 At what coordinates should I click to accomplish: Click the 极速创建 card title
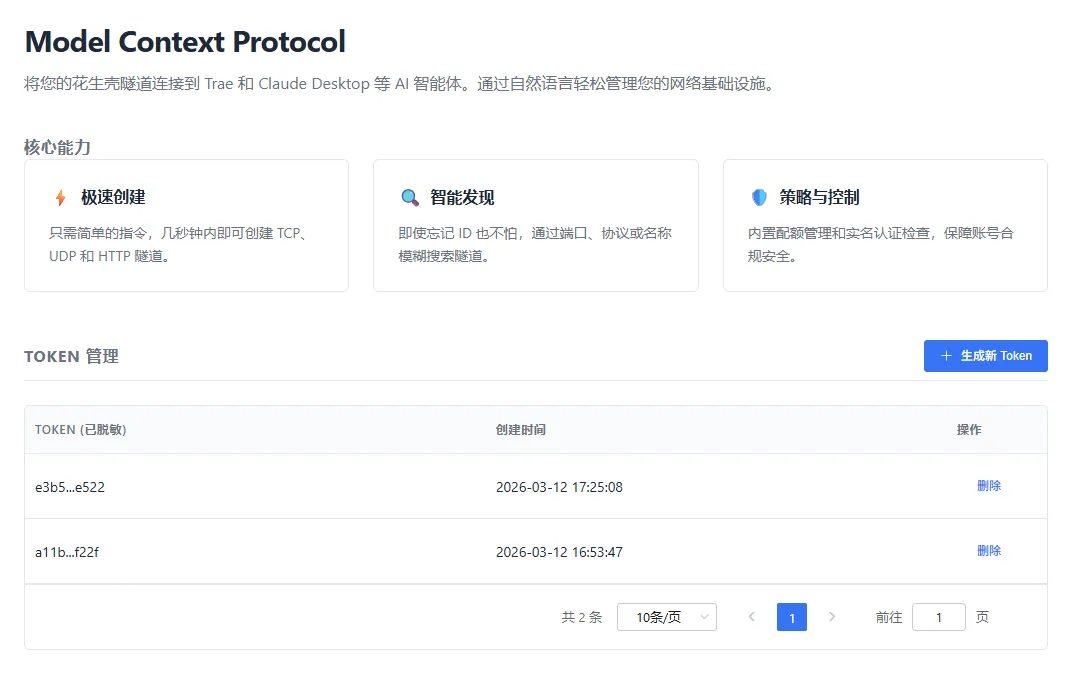113,198
